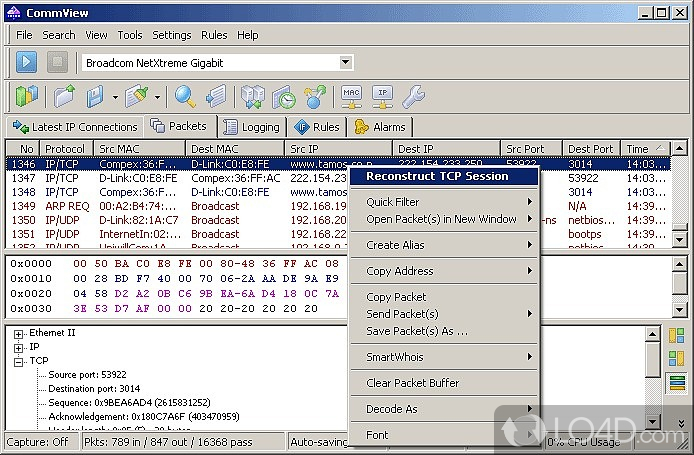This screenshot has width=694, height=455.
Task: Switch to the Logging tab
Action: [251, 127]
